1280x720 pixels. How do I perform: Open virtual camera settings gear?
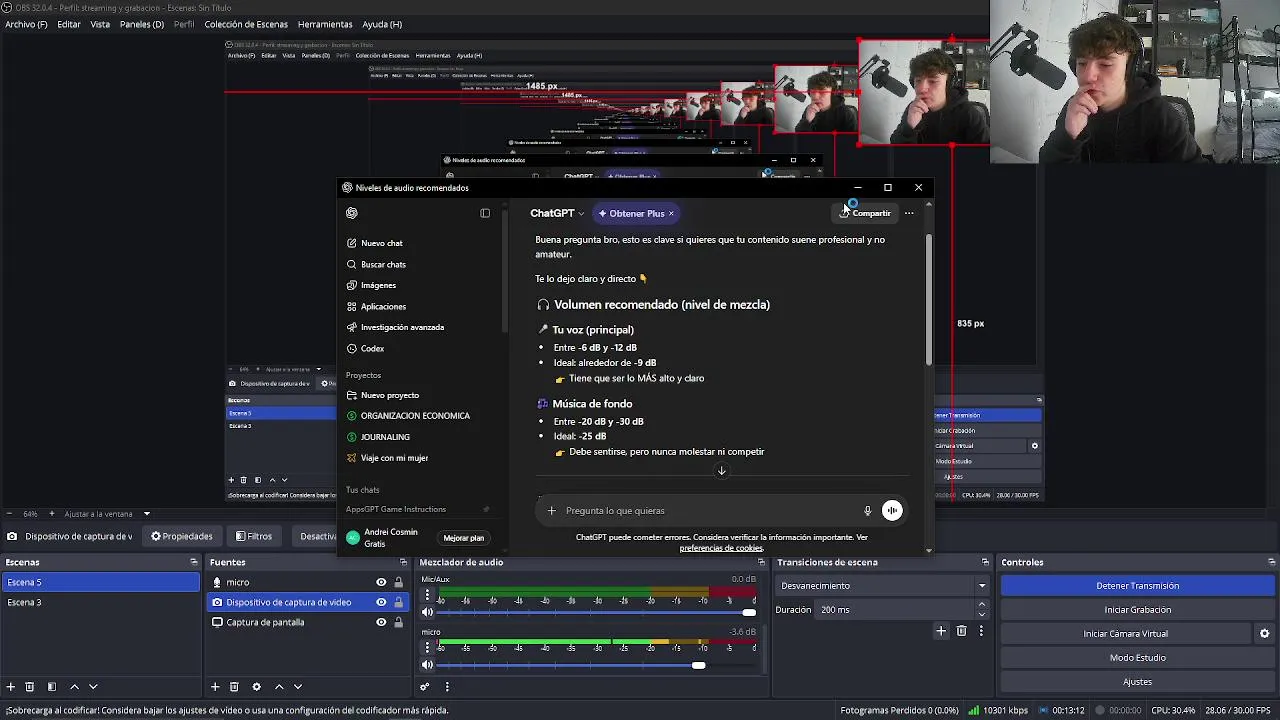[x=1264, y=634]
